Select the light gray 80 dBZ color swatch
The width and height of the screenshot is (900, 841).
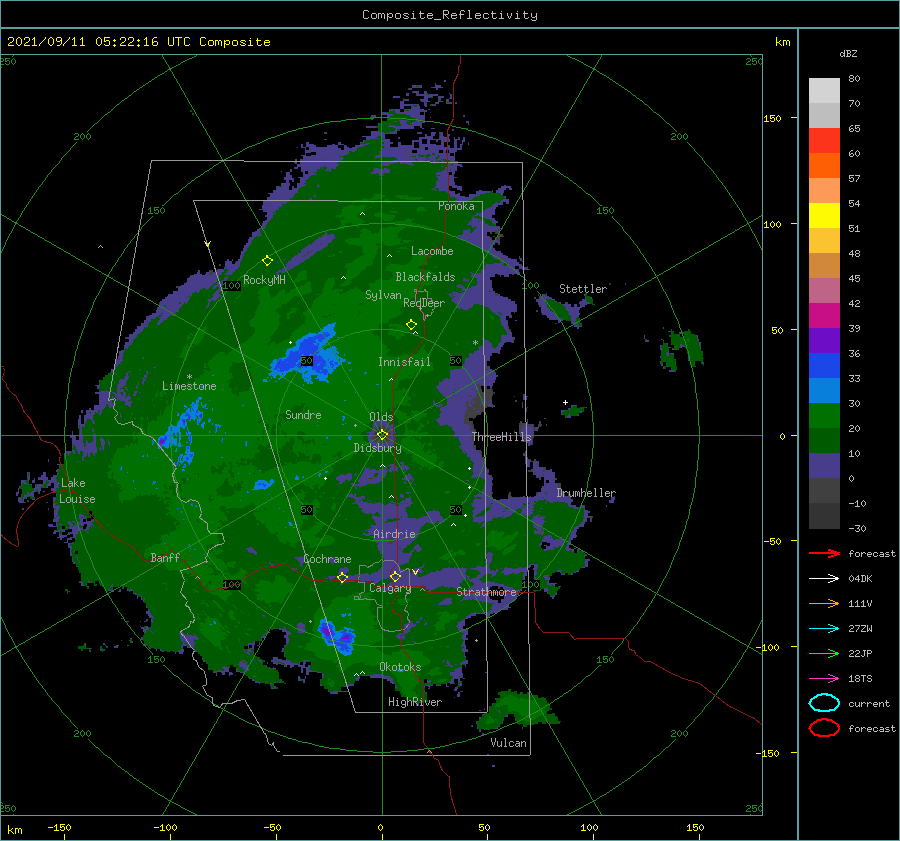point(824,91)
